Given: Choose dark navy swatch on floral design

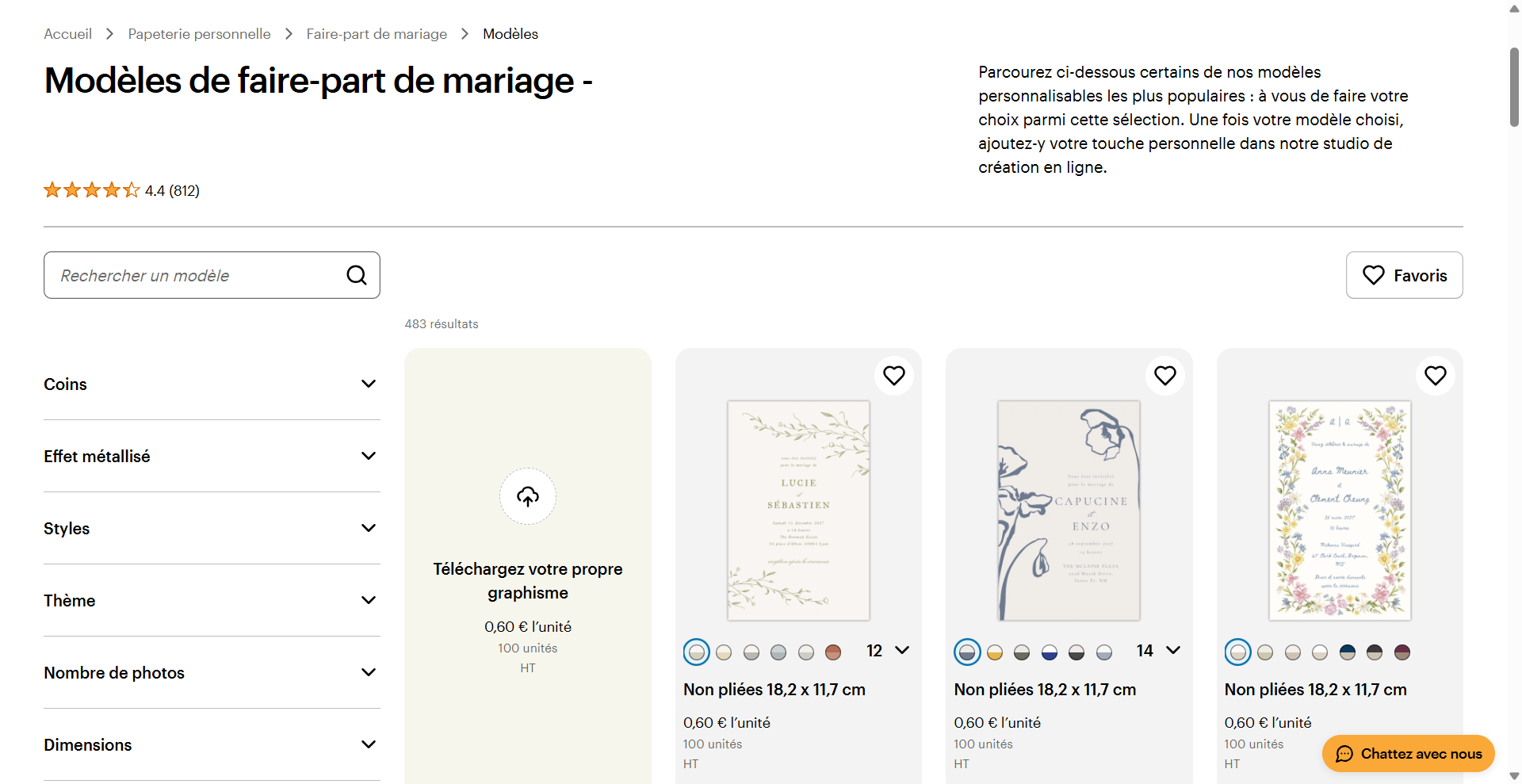Looking at the screenshot, I should 1348,652.
